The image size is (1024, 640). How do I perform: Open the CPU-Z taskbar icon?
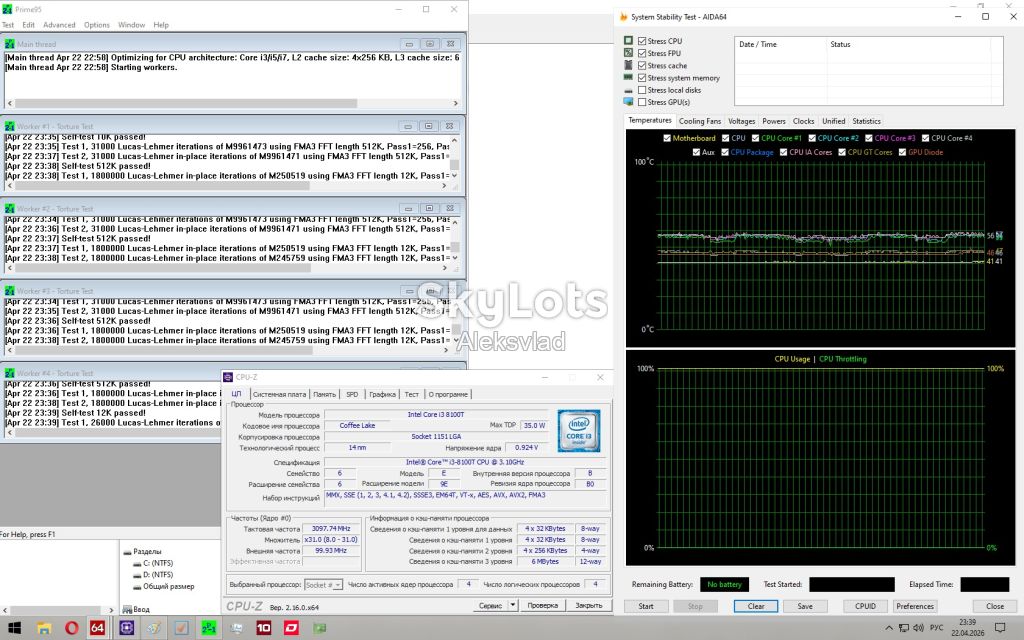pos(127,628)
